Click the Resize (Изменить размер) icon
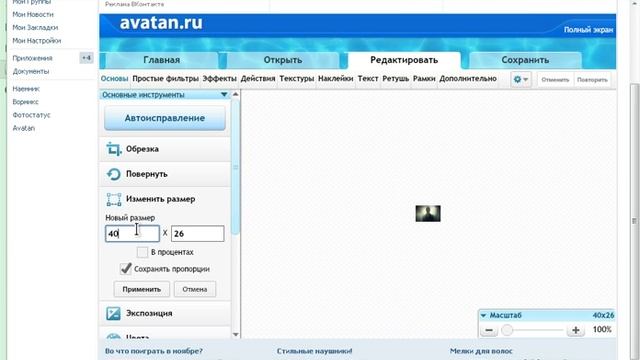The image size is (640, 360). [114, 200]
